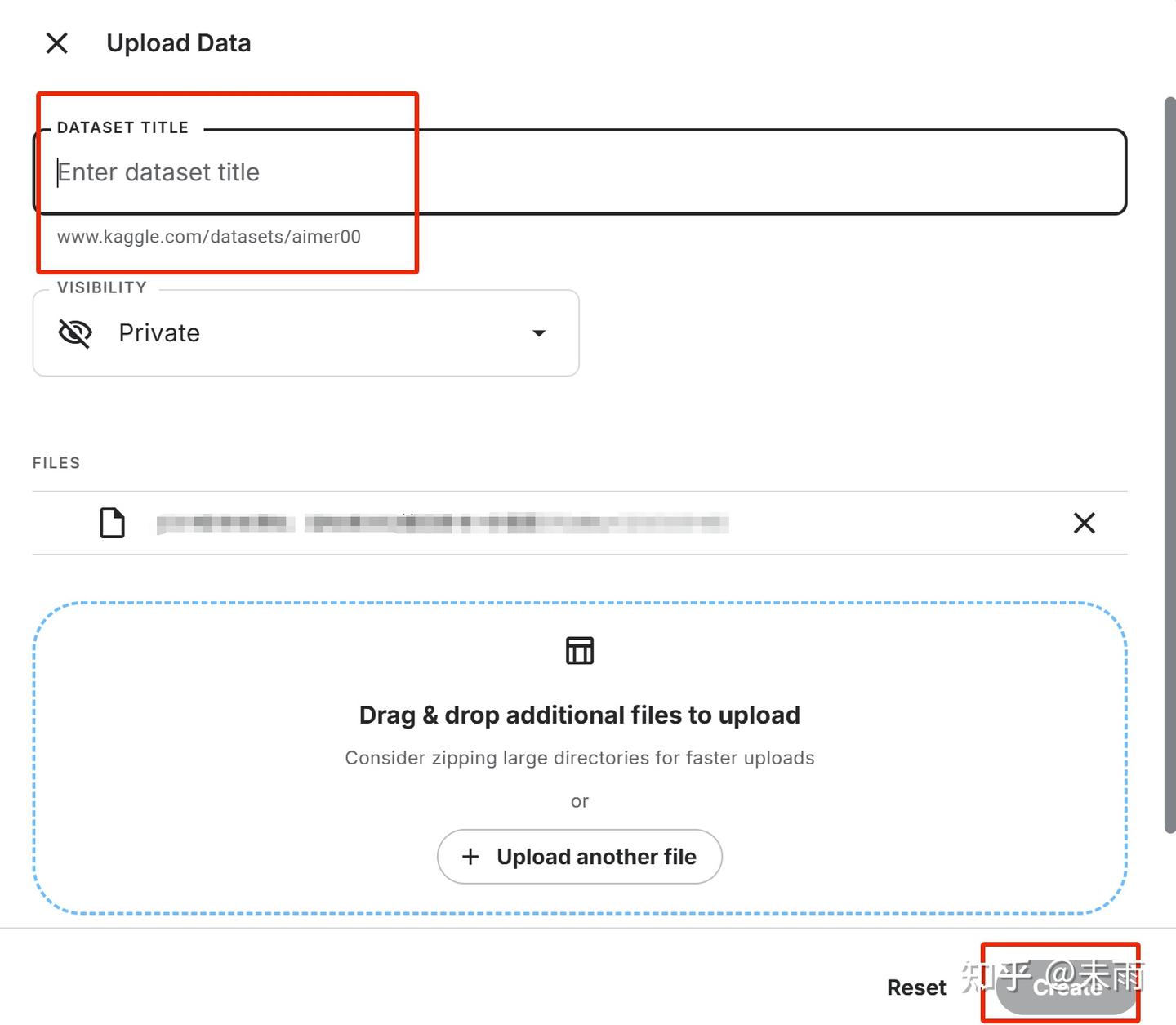
Task: Click the FILES section label
Action: coord(56,462)
